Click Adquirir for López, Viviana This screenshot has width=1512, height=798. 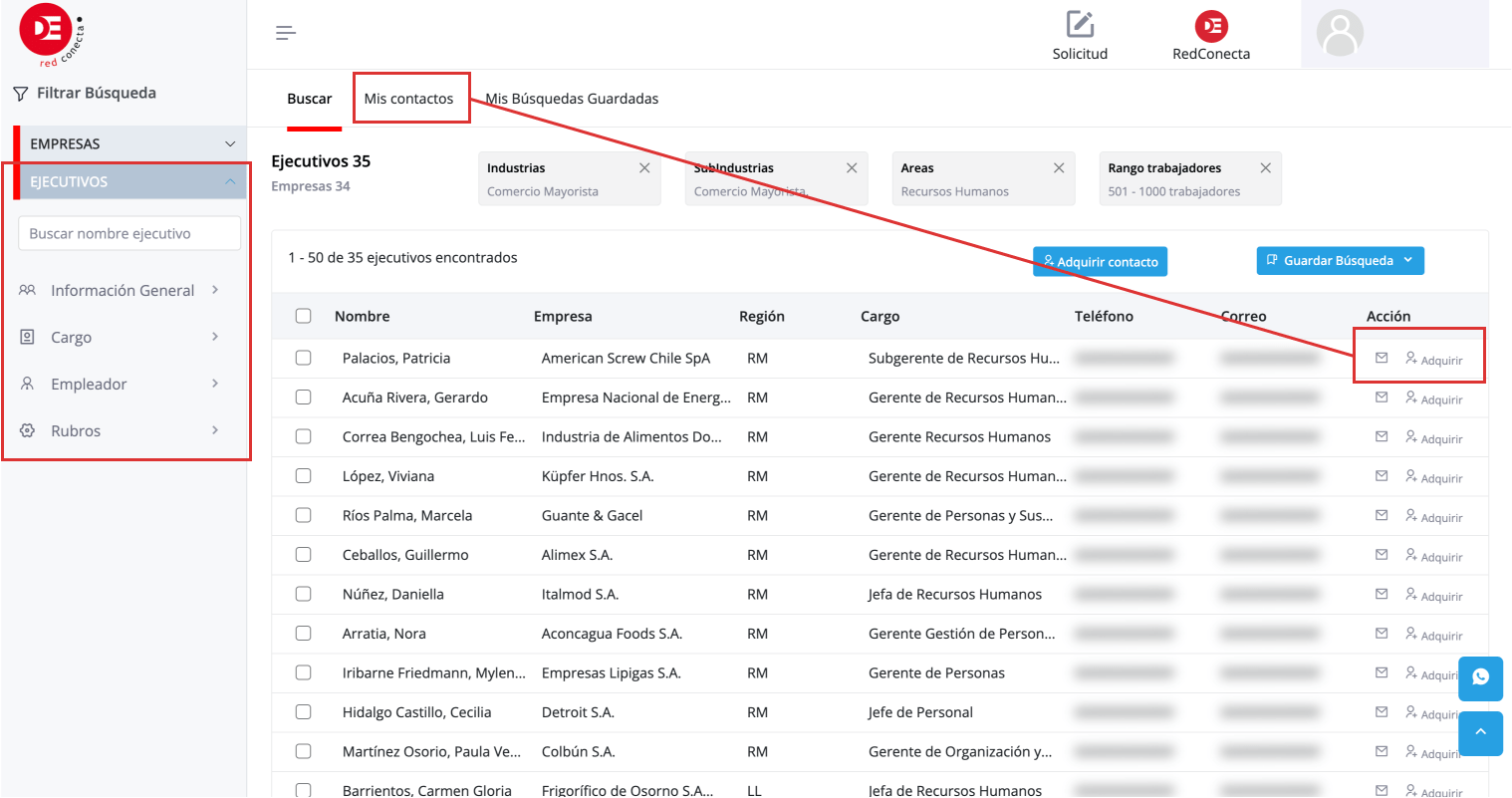point(1434,477)
